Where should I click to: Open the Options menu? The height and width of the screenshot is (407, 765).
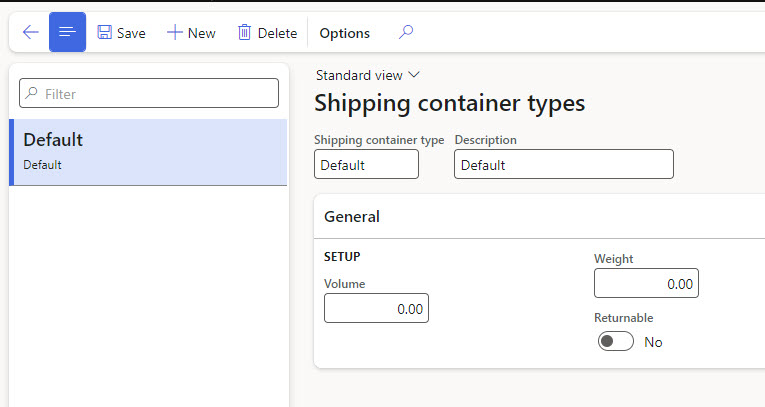344,33
